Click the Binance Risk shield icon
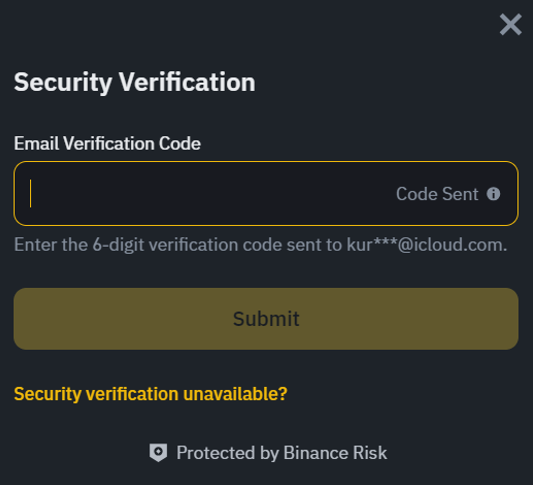Viewport: 533px width, 485px height. [x=158, y=452]
